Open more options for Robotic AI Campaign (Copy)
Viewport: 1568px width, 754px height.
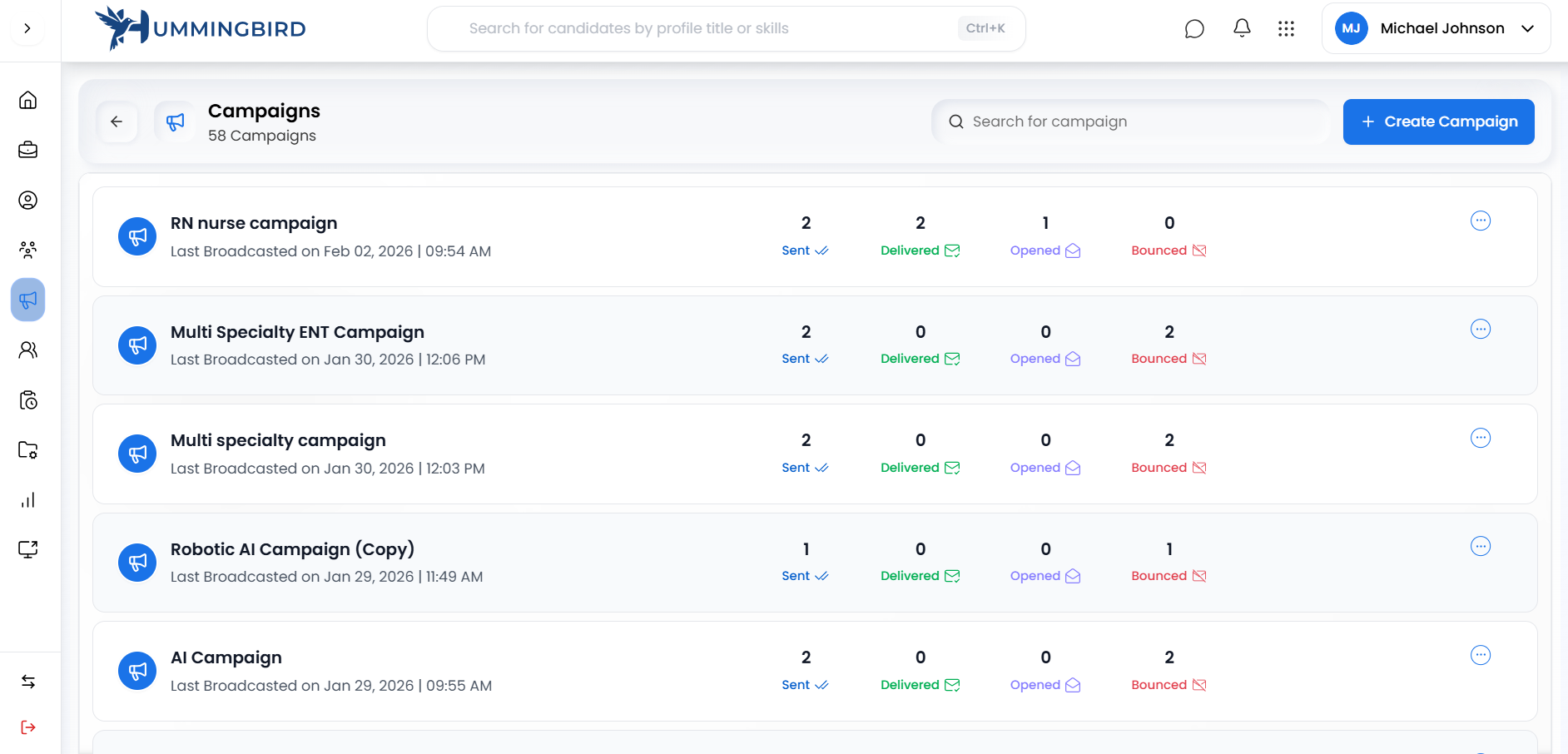(x=1480, y=546)
